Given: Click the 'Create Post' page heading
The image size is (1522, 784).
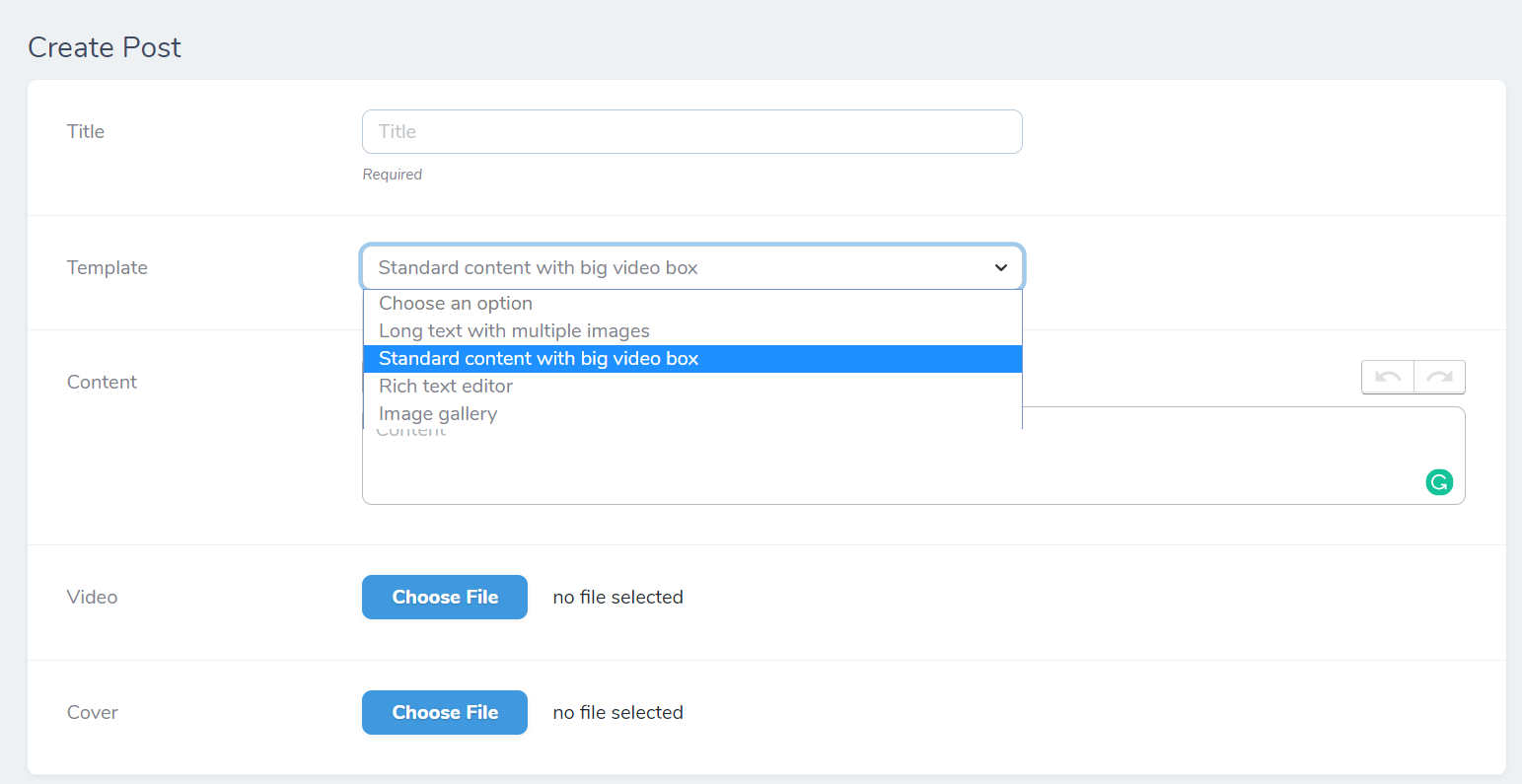Looking at the screenshot, I should coord(105,47).
